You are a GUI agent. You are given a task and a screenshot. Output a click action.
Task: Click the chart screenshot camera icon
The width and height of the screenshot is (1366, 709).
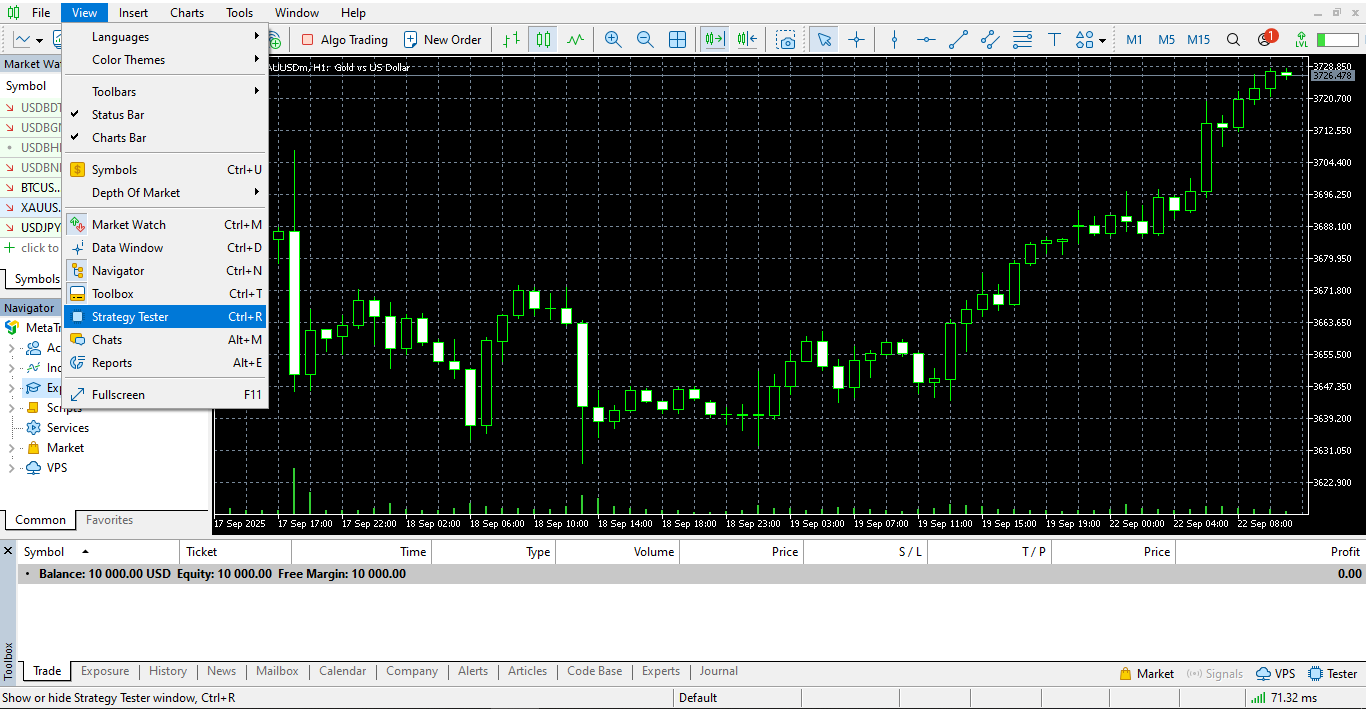point(787,40)
